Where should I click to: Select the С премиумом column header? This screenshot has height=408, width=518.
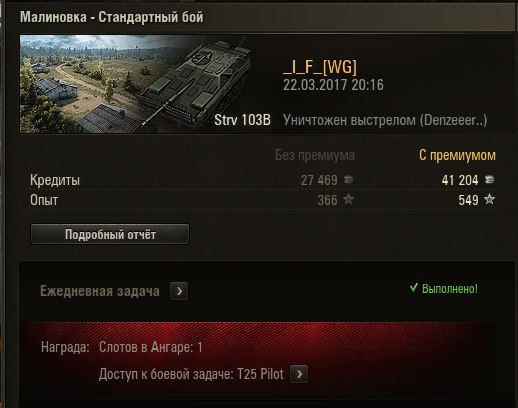tap(457, 155)
